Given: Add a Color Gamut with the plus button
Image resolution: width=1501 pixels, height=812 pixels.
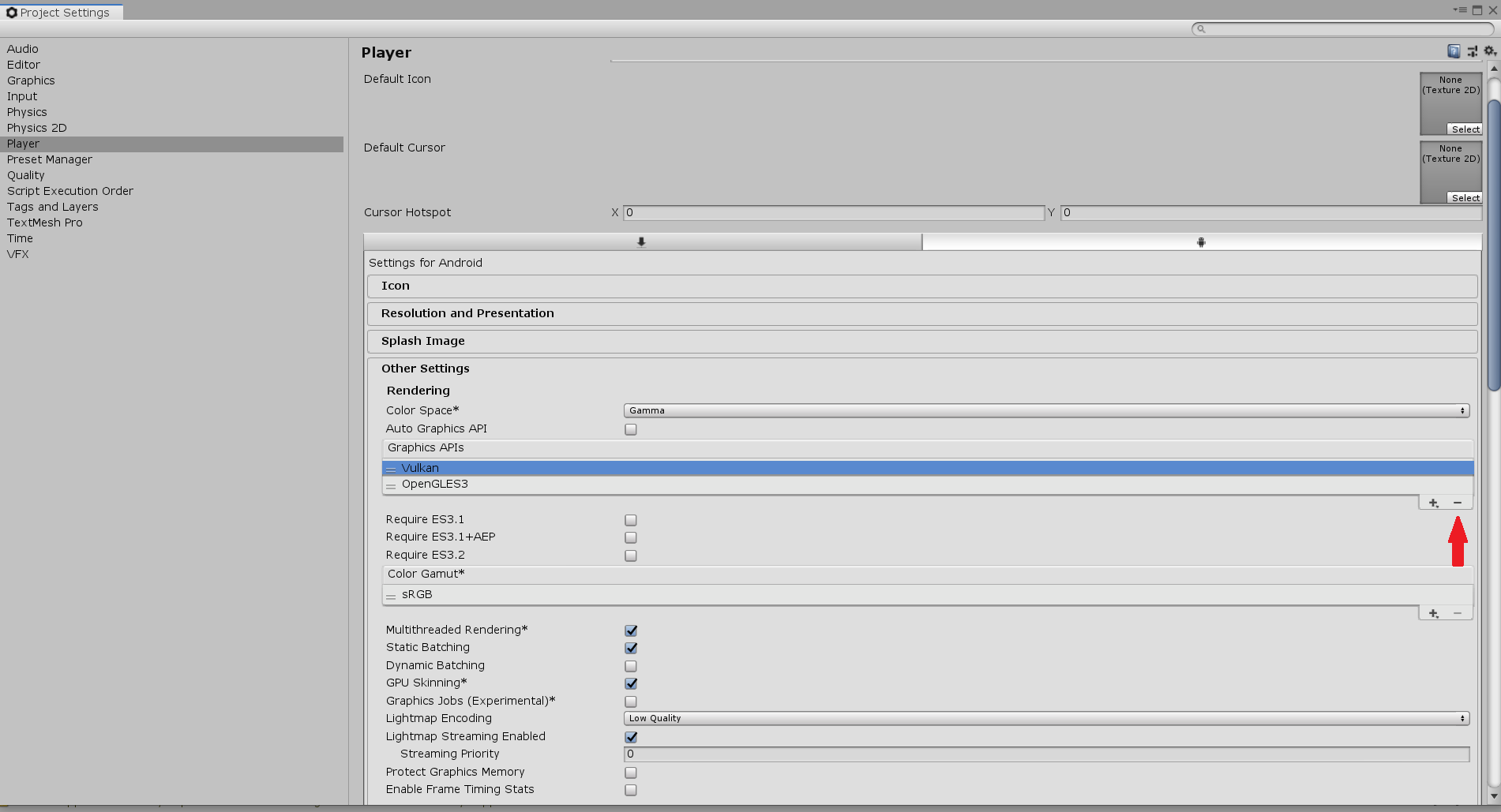Looking at the screenshot, I should pos(1434,612).
